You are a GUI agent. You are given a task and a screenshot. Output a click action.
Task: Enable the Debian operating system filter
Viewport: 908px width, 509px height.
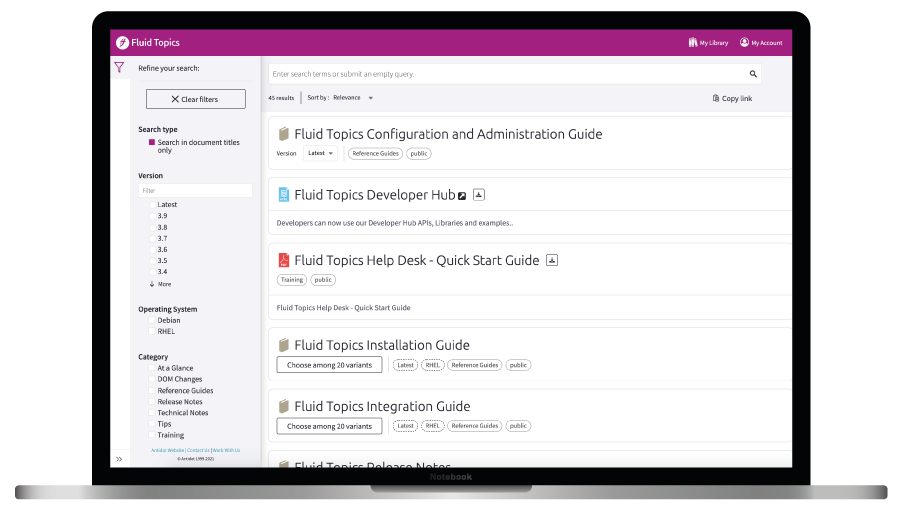pos(152,320)
